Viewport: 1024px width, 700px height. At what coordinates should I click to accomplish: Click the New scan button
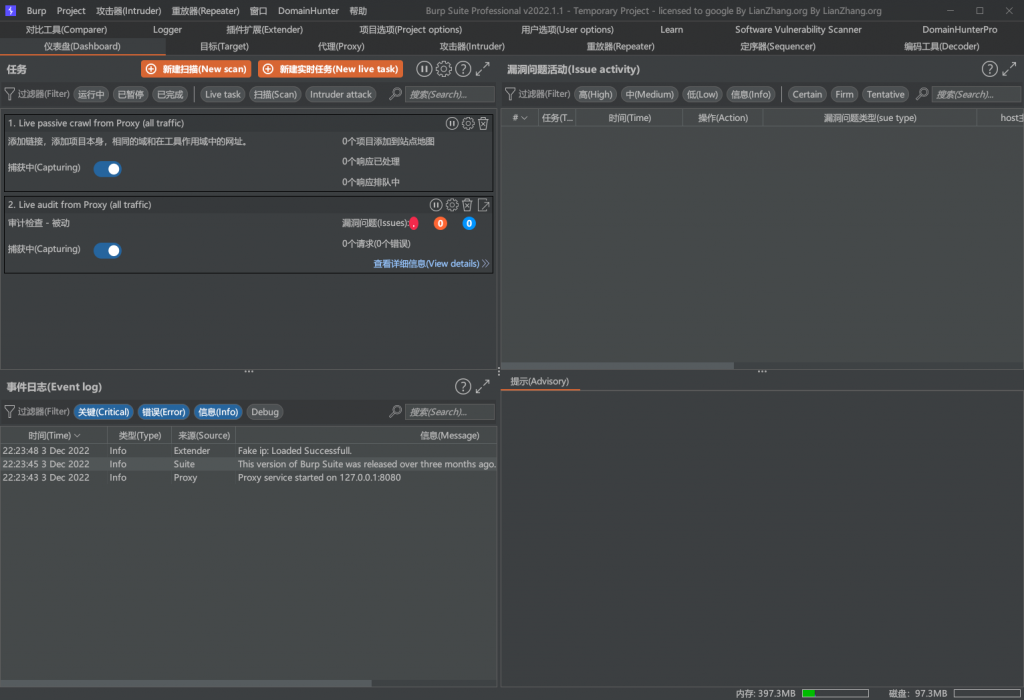tap(196, 69)
